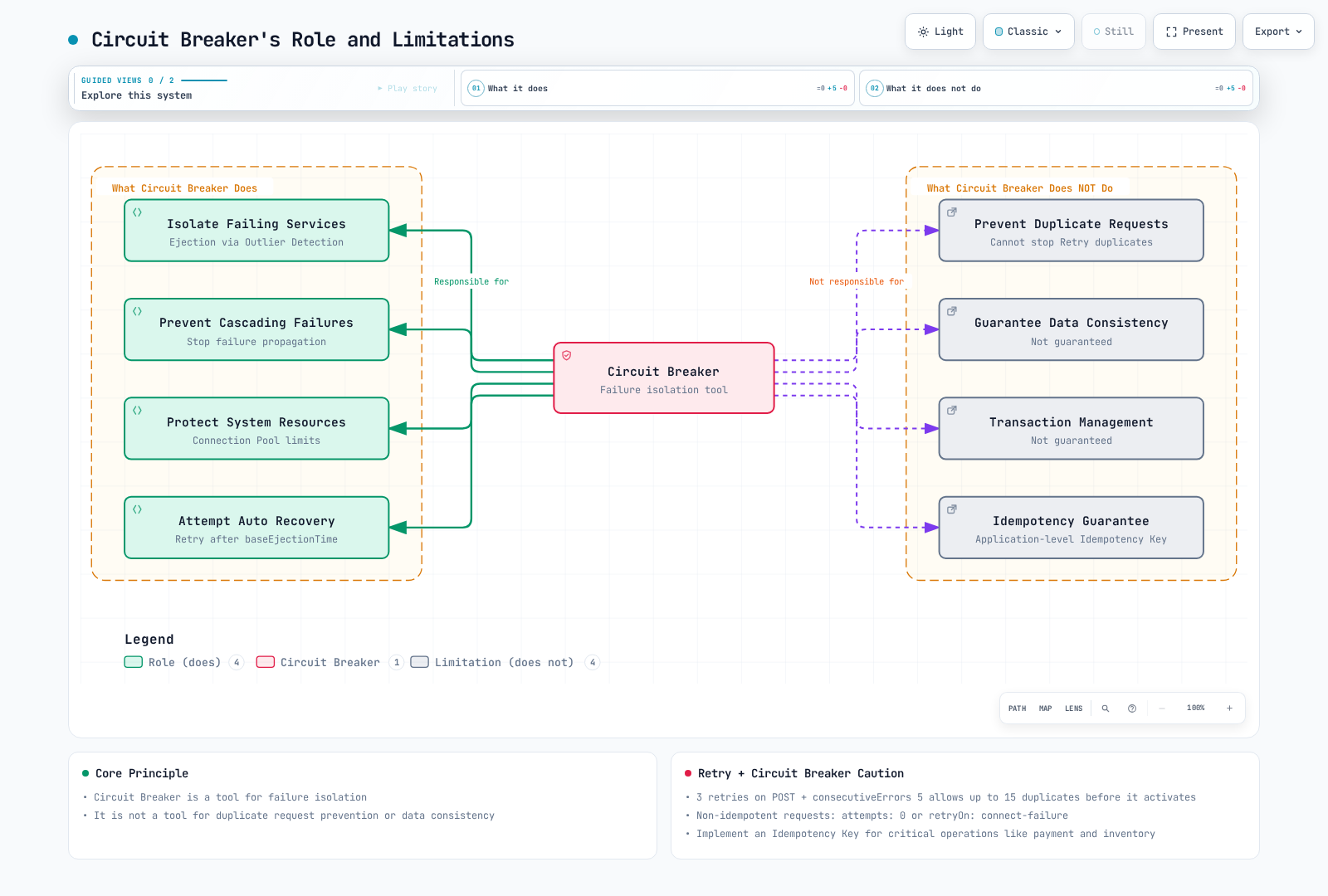
Task: Click the What Circuit Breaker Does group label
Action: tap(184, 188)
